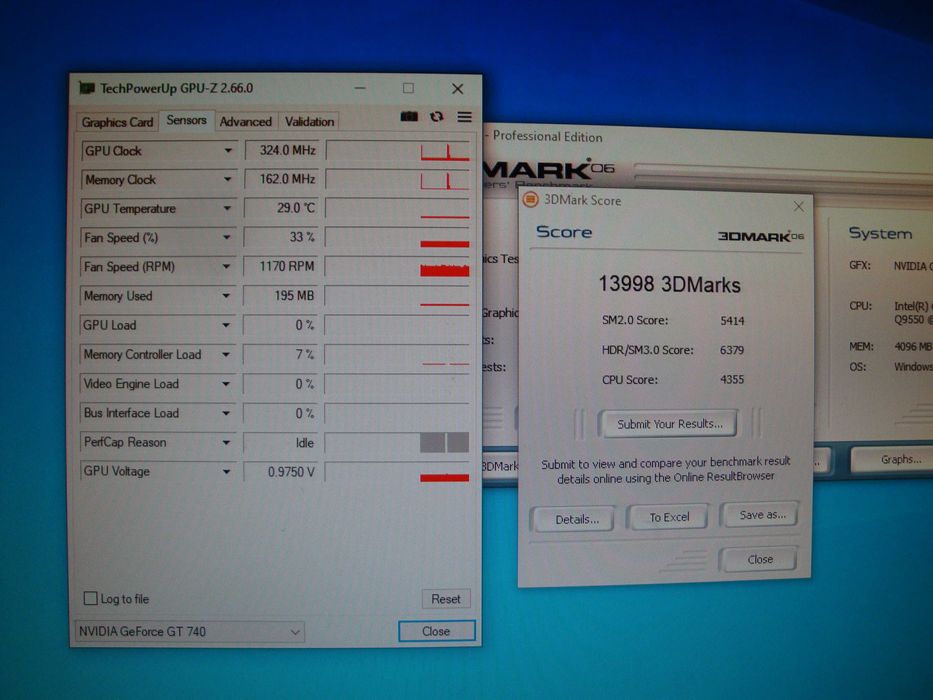Open the Advanced tab

(245, 121)
